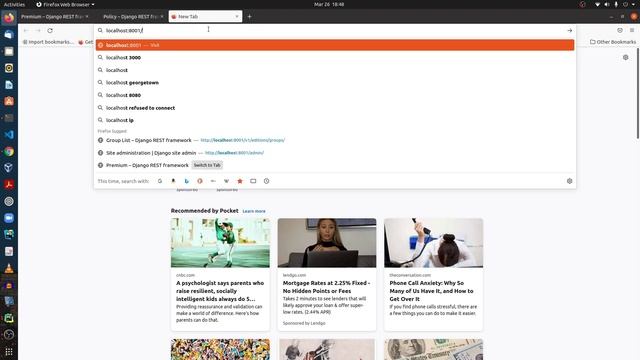Launch Google Chrome from the dock
Viewport: 640px width, 360px height.
coord(9,151)
